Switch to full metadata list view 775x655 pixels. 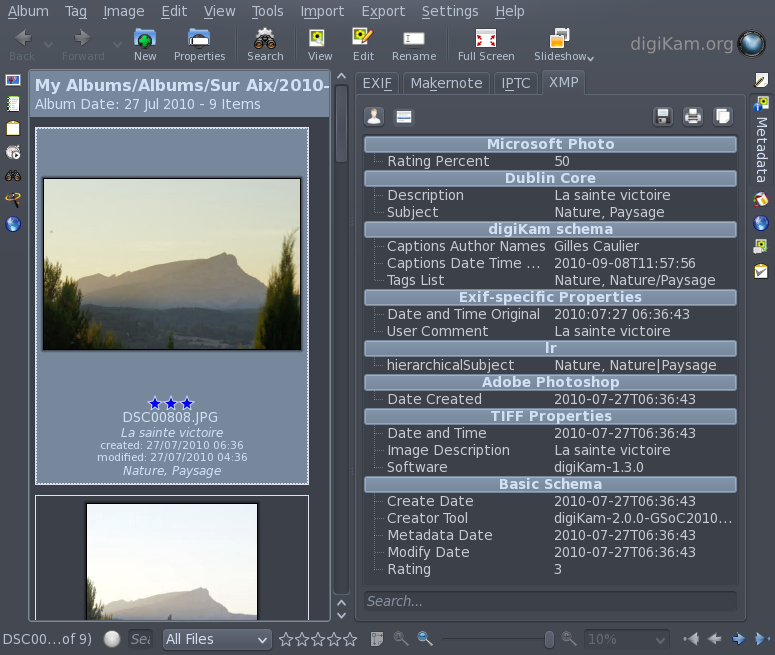coord(403,117)
